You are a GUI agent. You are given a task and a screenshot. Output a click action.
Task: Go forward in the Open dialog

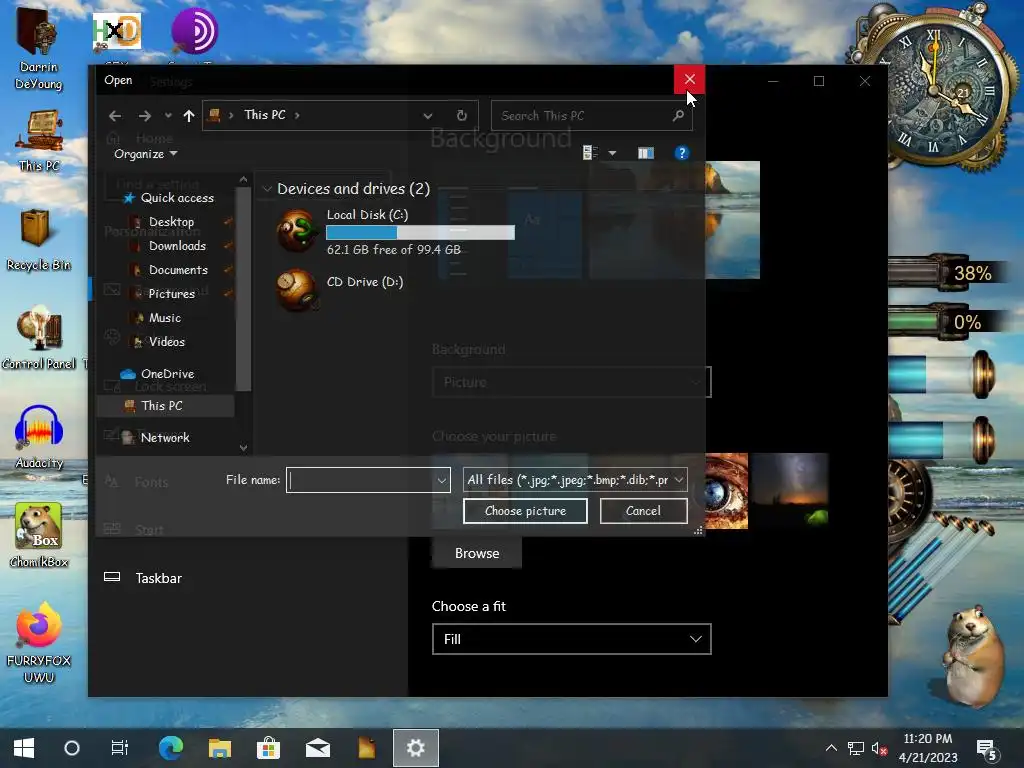144,116
